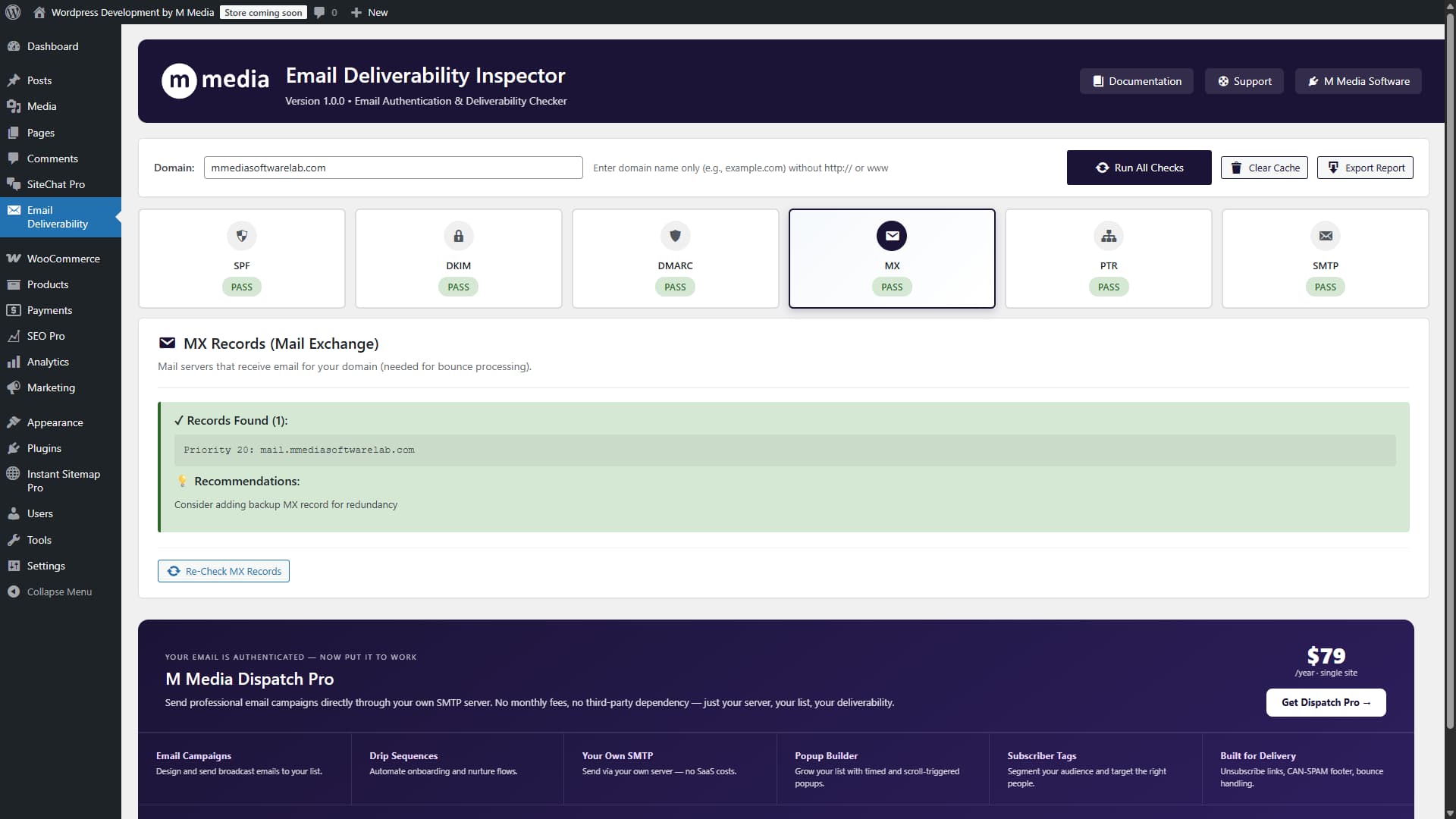
Task: Click the Domain input field
Action: point(393,168)
